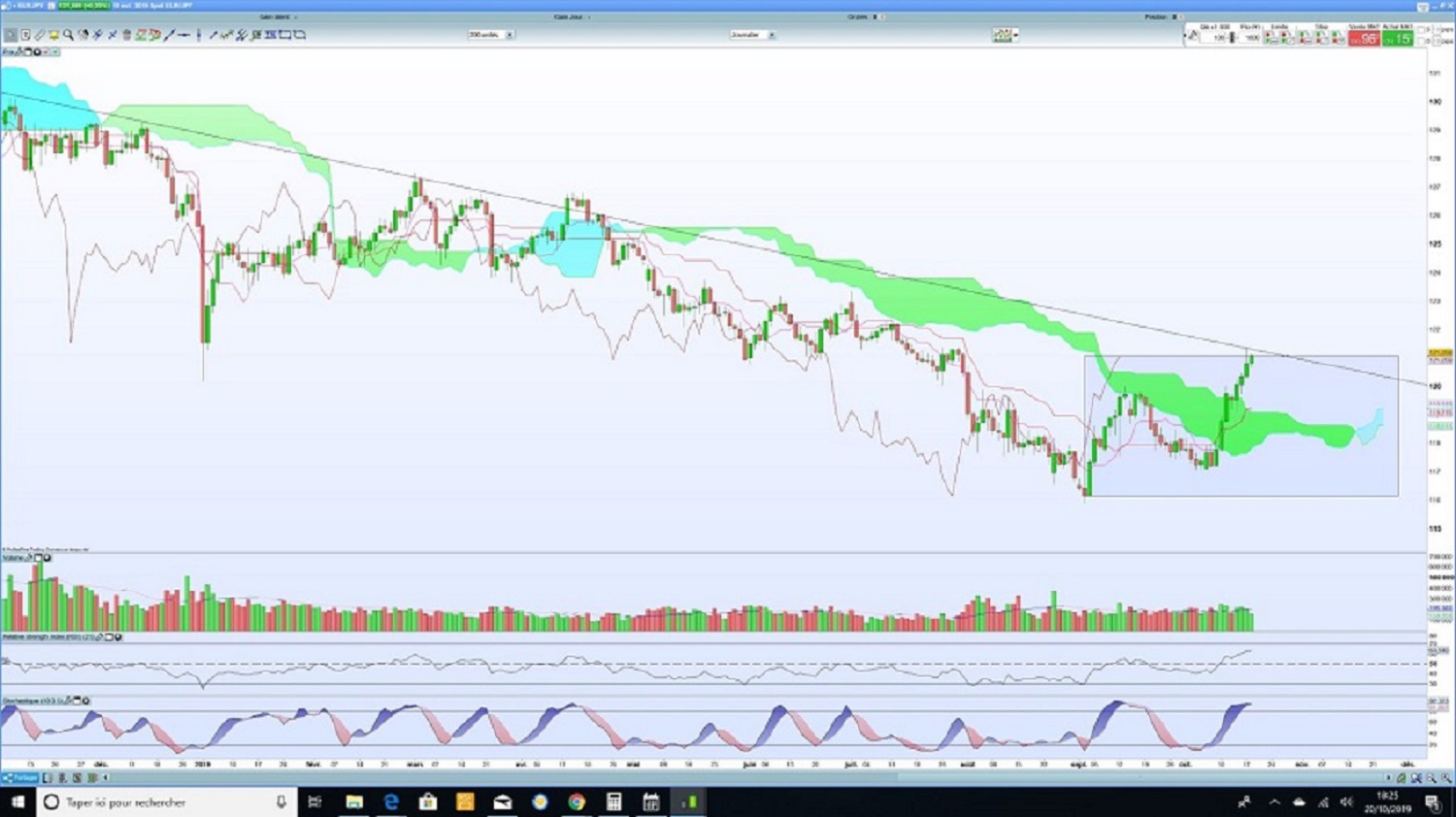Select the yellow alert bell icon

coord(53,35)
